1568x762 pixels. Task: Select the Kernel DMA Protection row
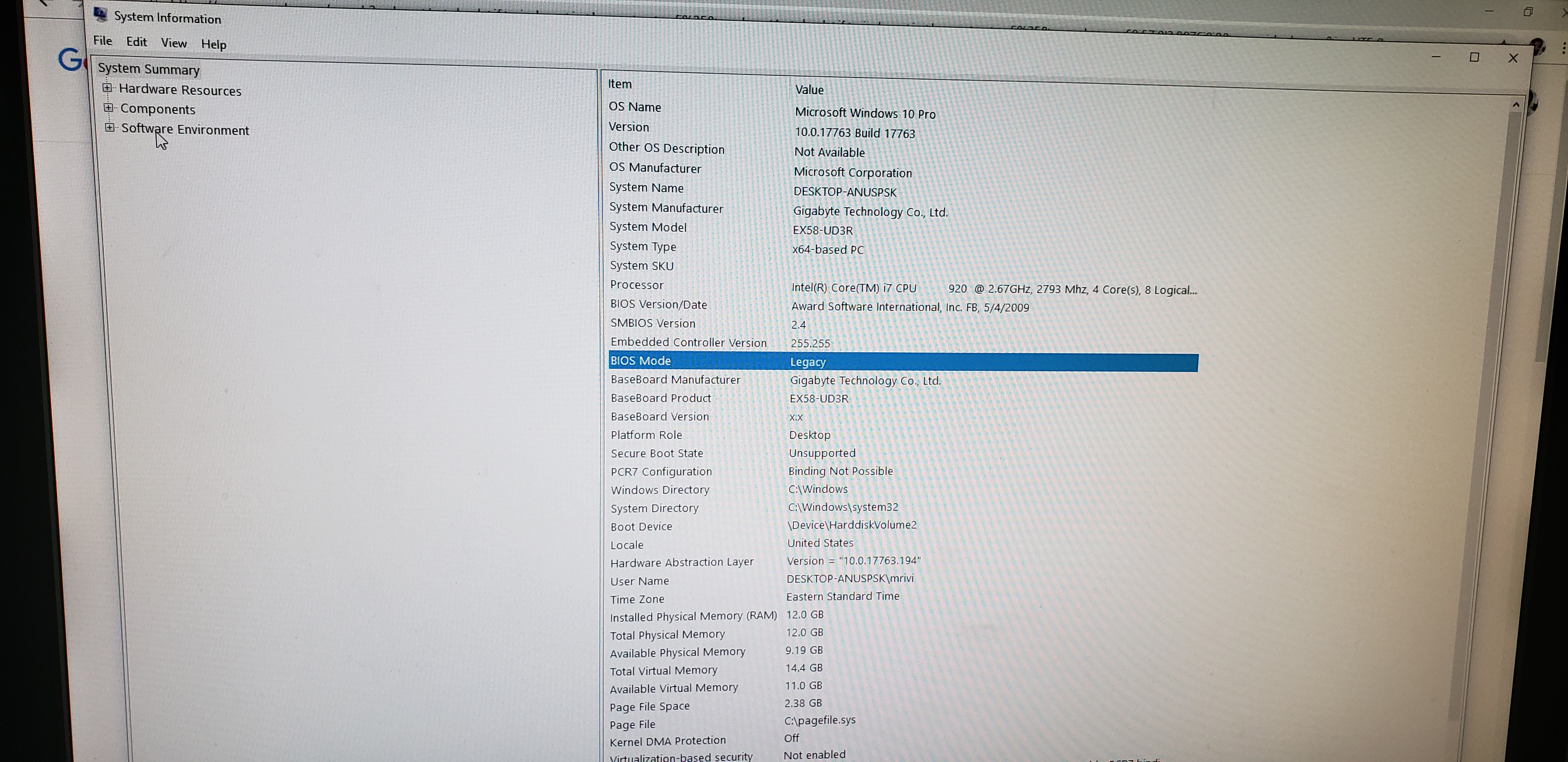(x=903, y=740)
